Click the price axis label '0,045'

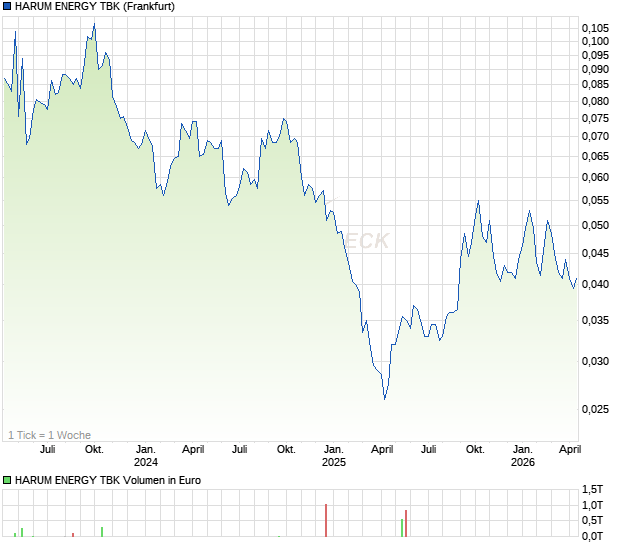click(595, 253)
